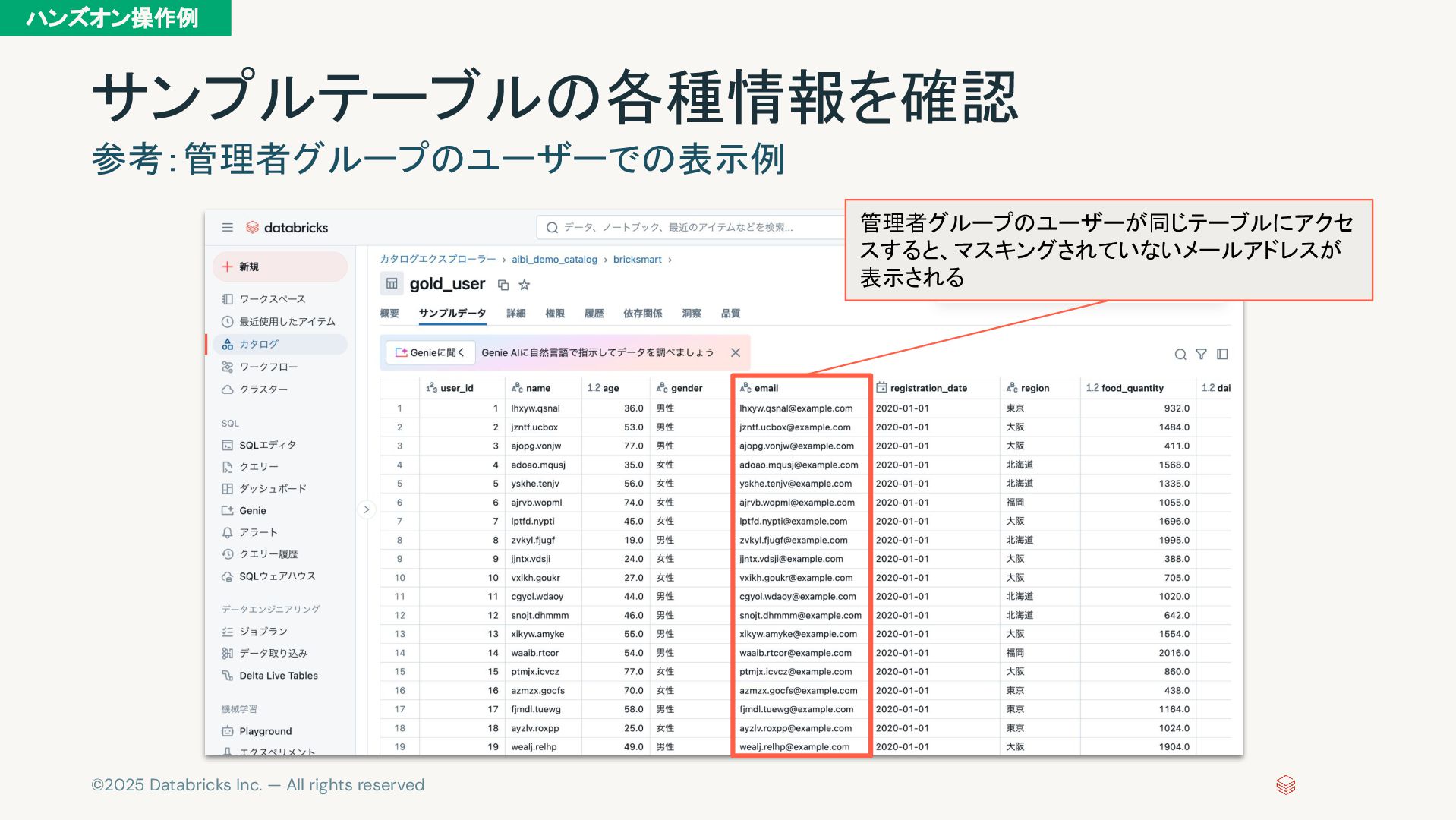Click the SQLエディタ sidebar icon
Viewport: 1456px width, 820px height.
(x=227, y=445)
